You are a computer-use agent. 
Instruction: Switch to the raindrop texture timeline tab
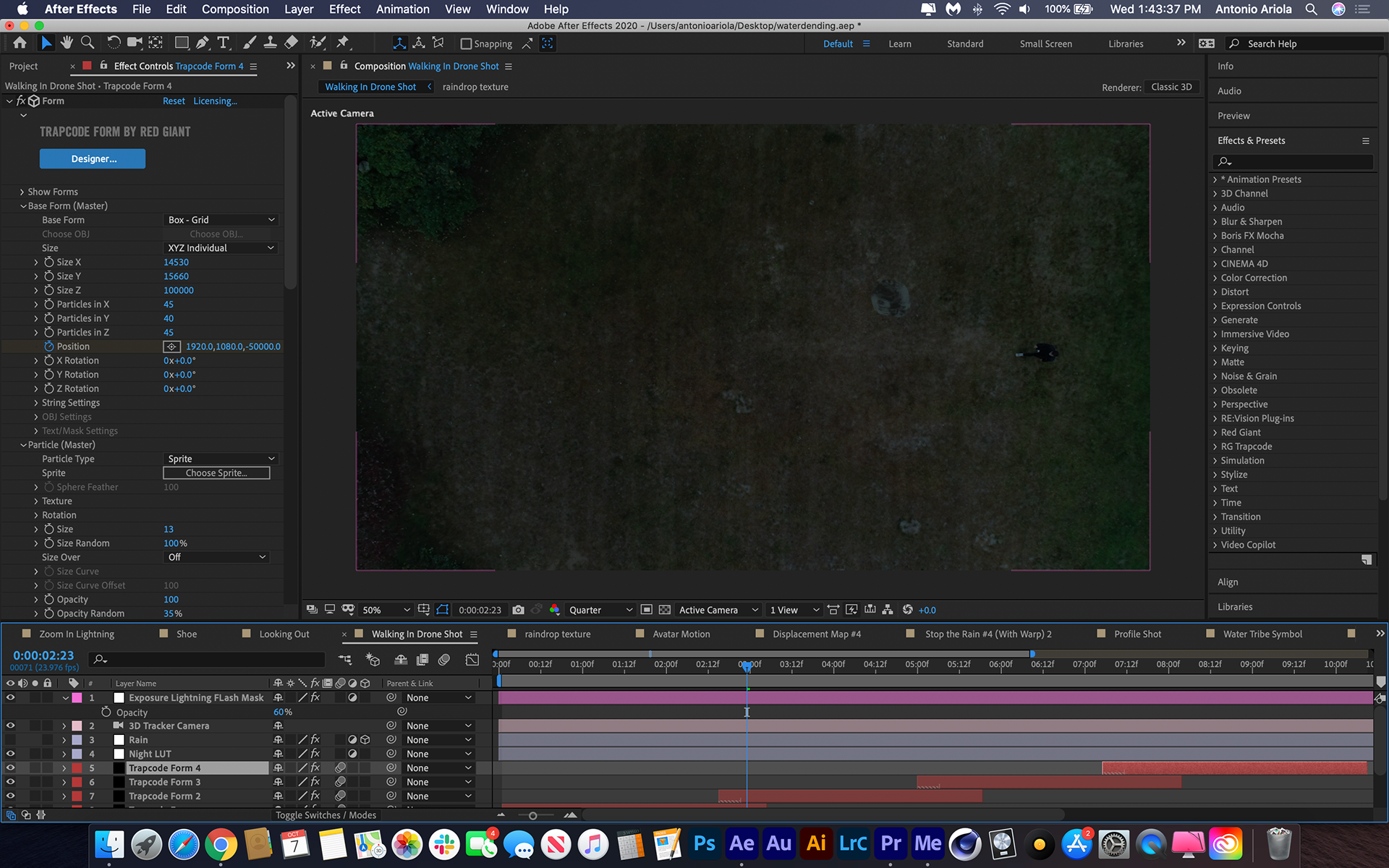point(557,634)
